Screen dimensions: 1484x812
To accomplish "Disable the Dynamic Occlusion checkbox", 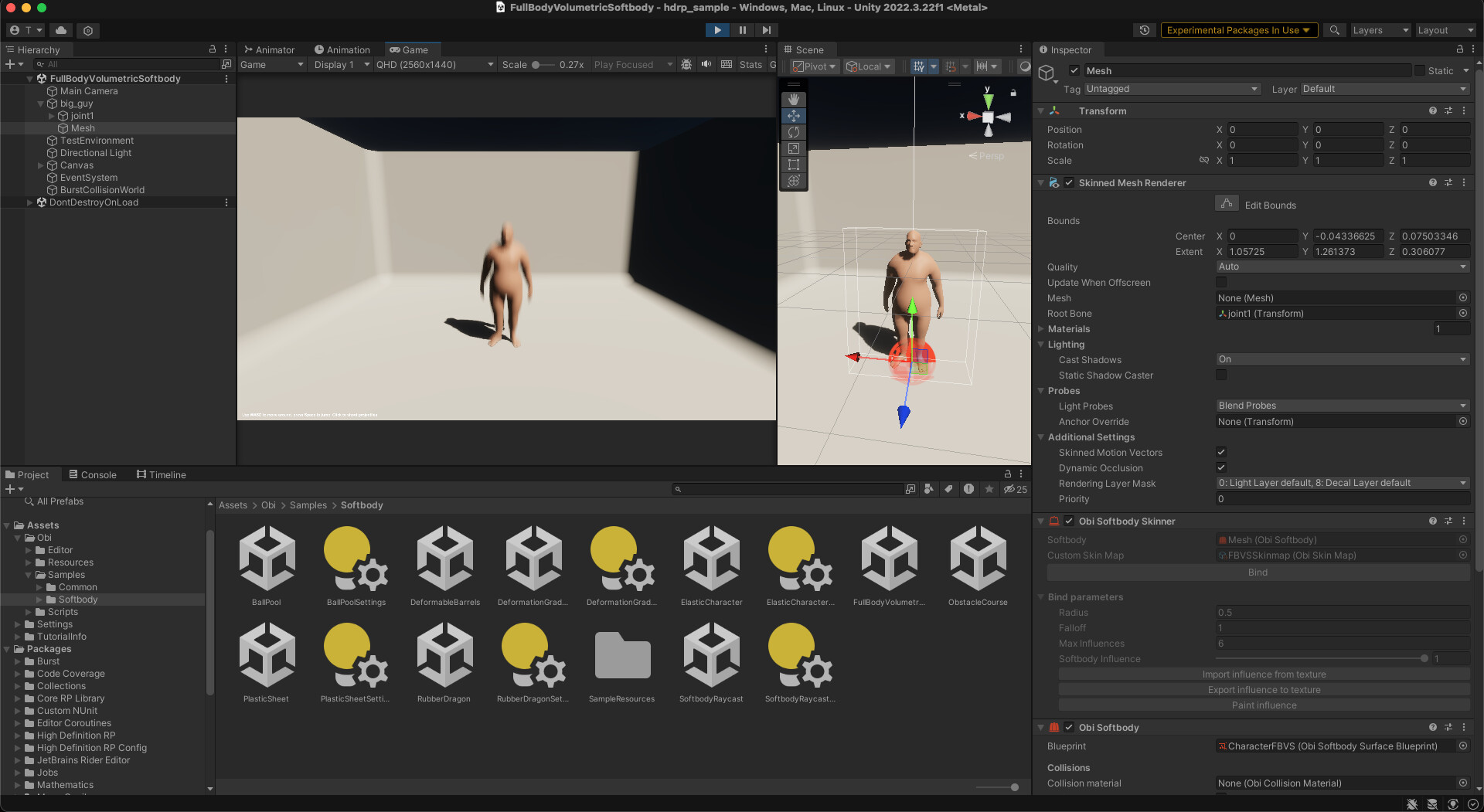I will point(1221,467).
